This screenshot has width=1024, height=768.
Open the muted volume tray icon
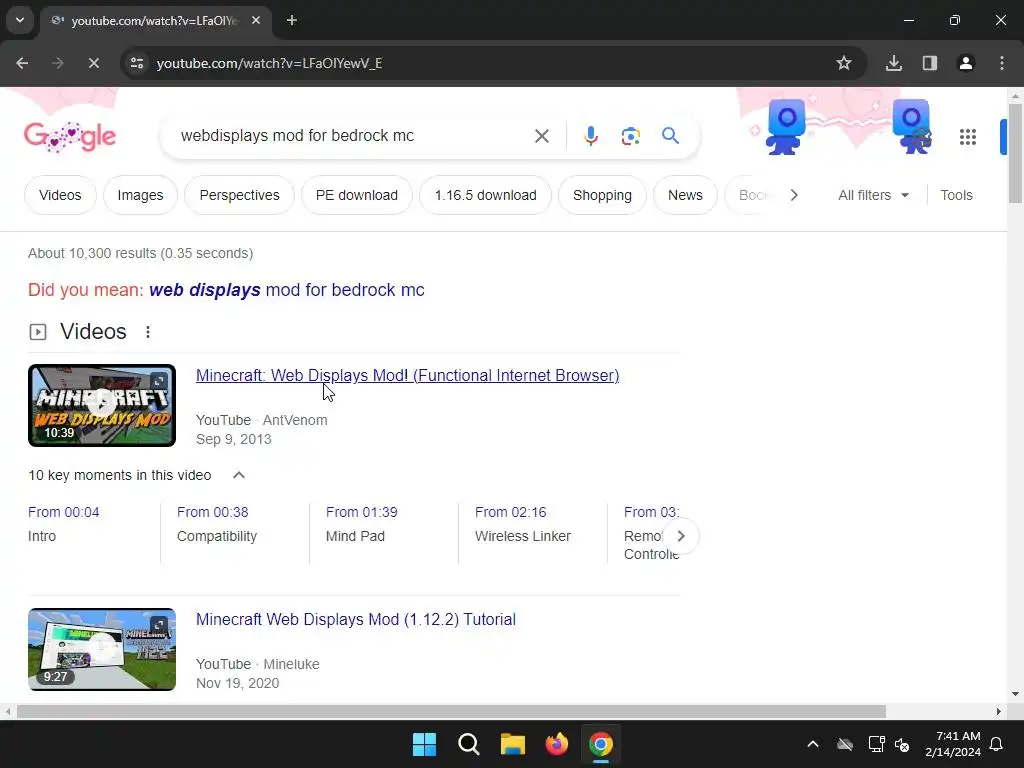pos(903,744)
